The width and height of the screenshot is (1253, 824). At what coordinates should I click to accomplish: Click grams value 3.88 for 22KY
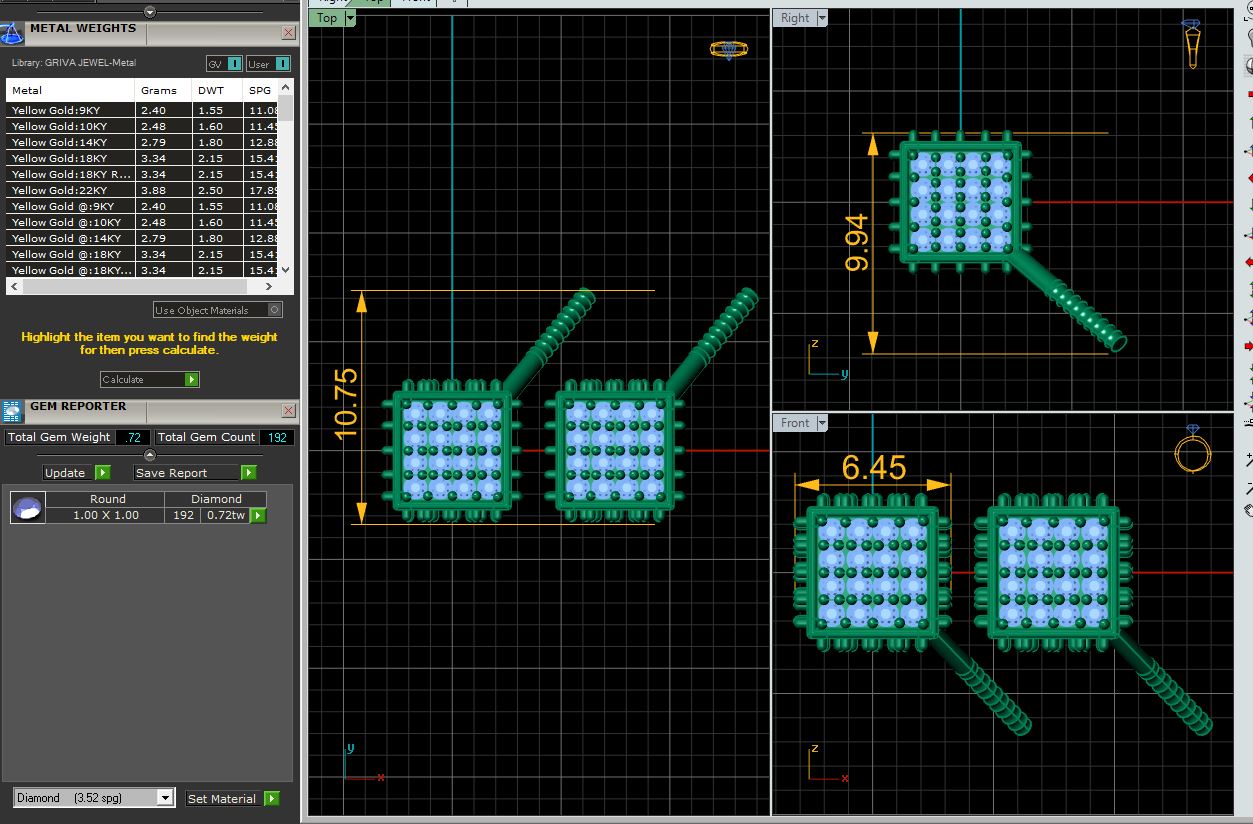(153, 190)
